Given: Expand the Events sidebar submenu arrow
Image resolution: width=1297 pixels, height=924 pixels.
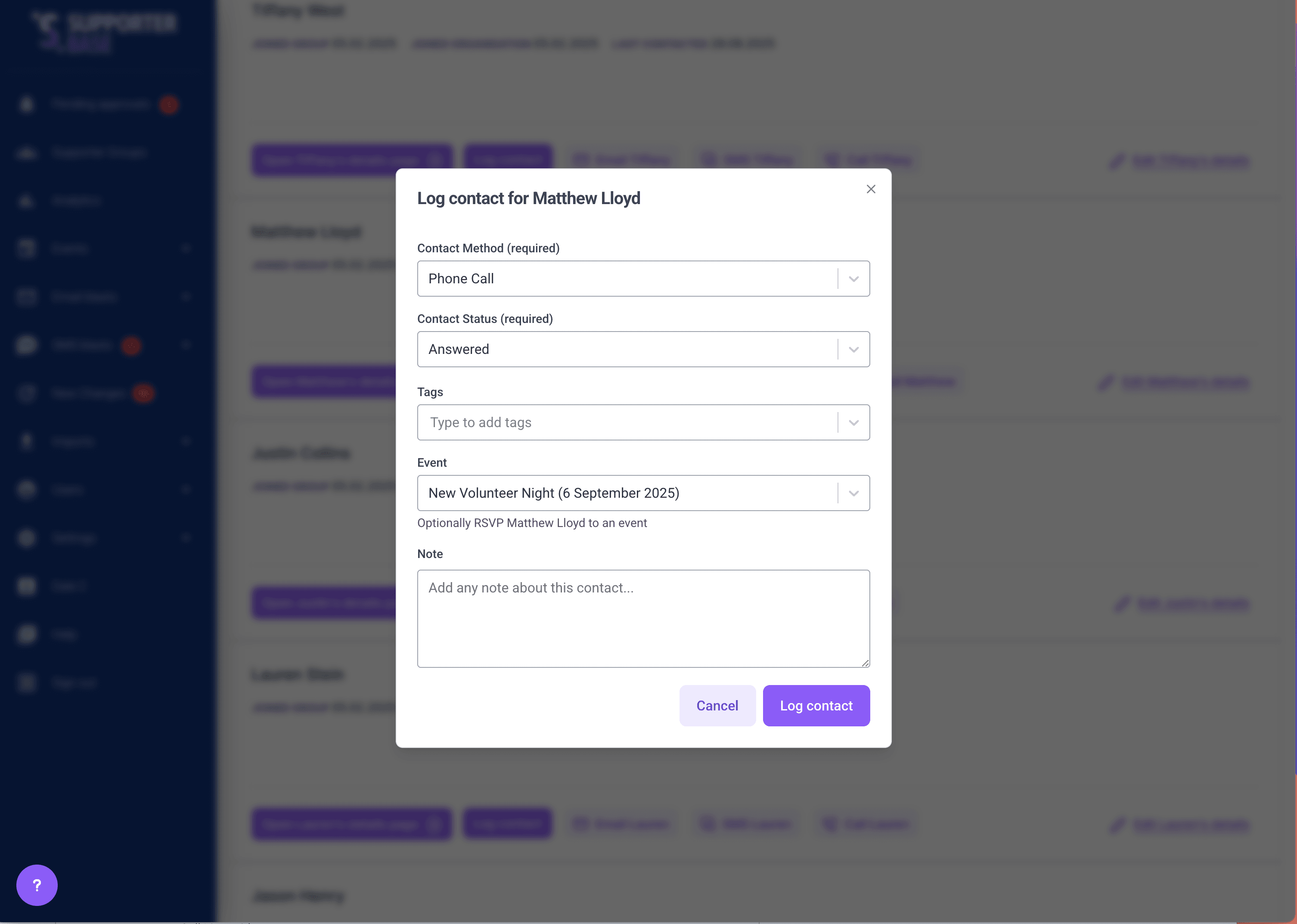Looking at the screenshot, I should (186, 248).
